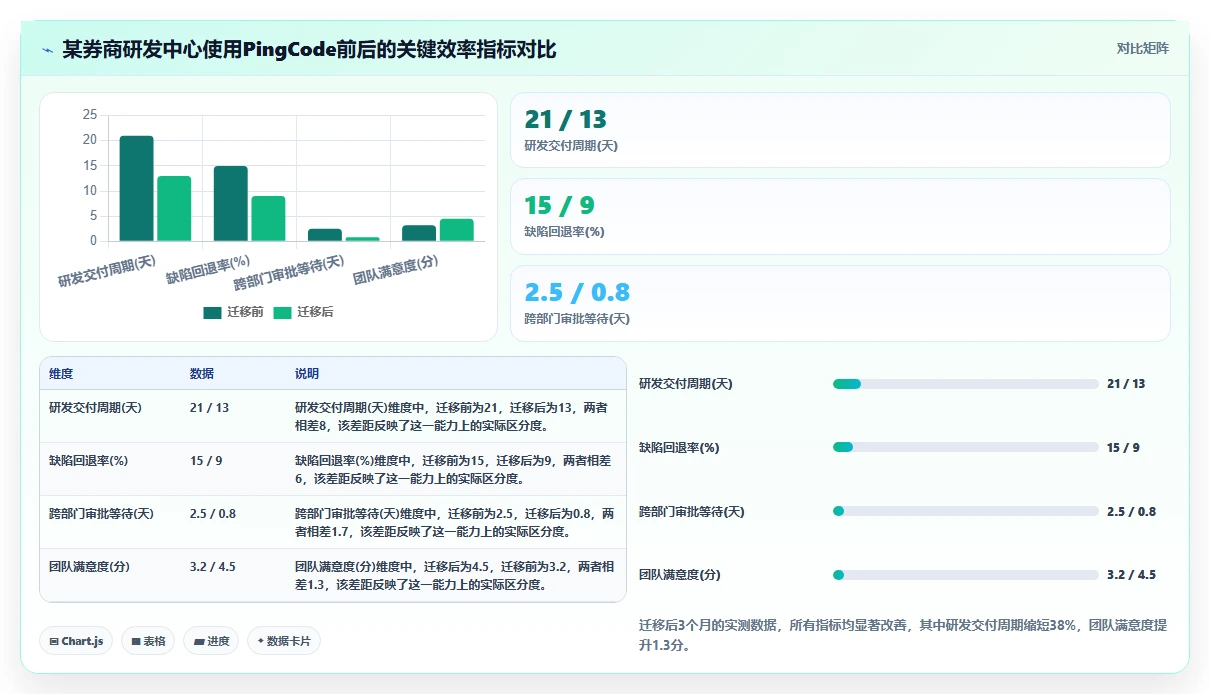1210x694 pixels.
Task: Click chart axis label 缺陷回退率(%)
Action: (207, 270)
